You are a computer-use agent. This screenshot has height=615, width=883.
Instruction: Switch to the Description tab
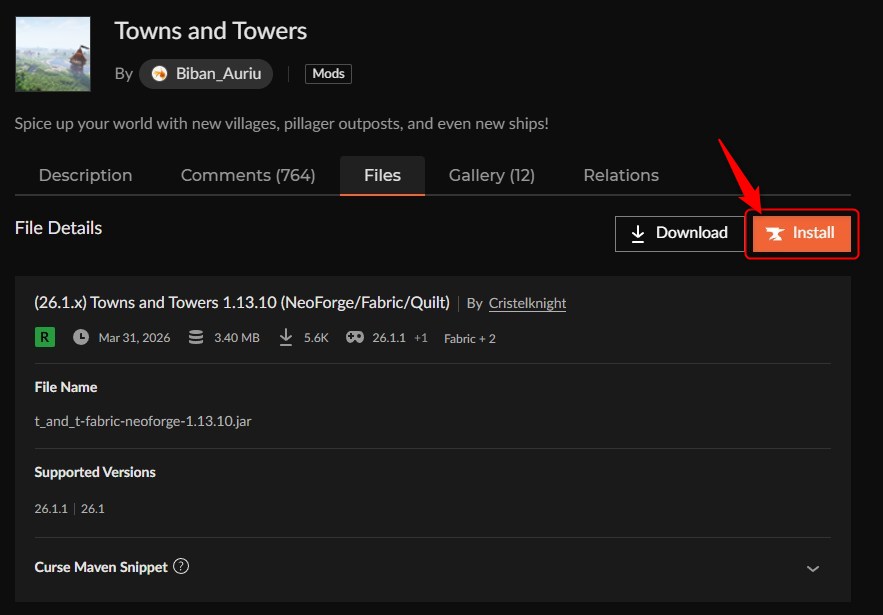[x=85, y=175]
